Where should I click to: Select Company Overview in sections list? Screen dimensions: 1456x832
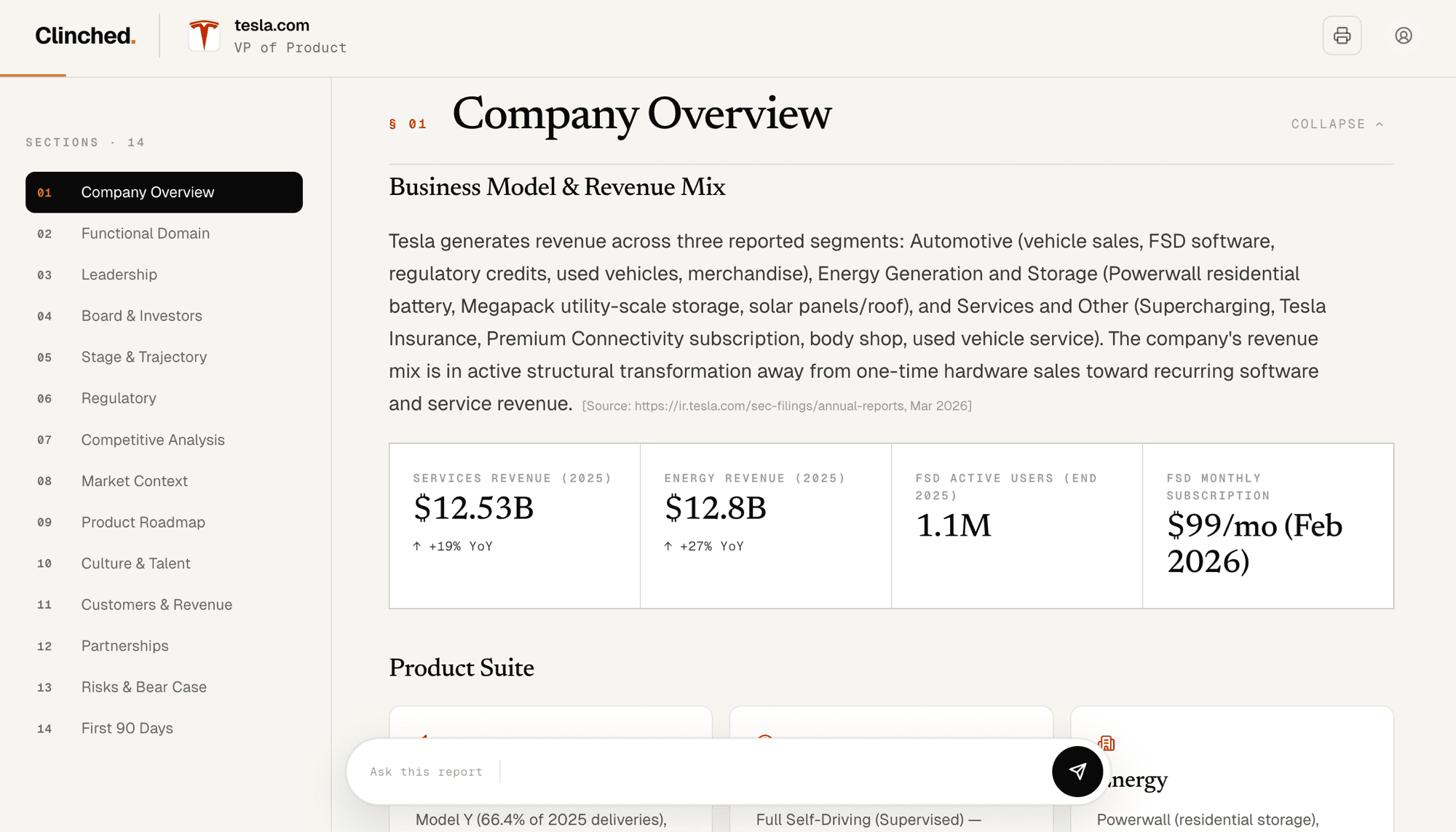coord(164,192)
